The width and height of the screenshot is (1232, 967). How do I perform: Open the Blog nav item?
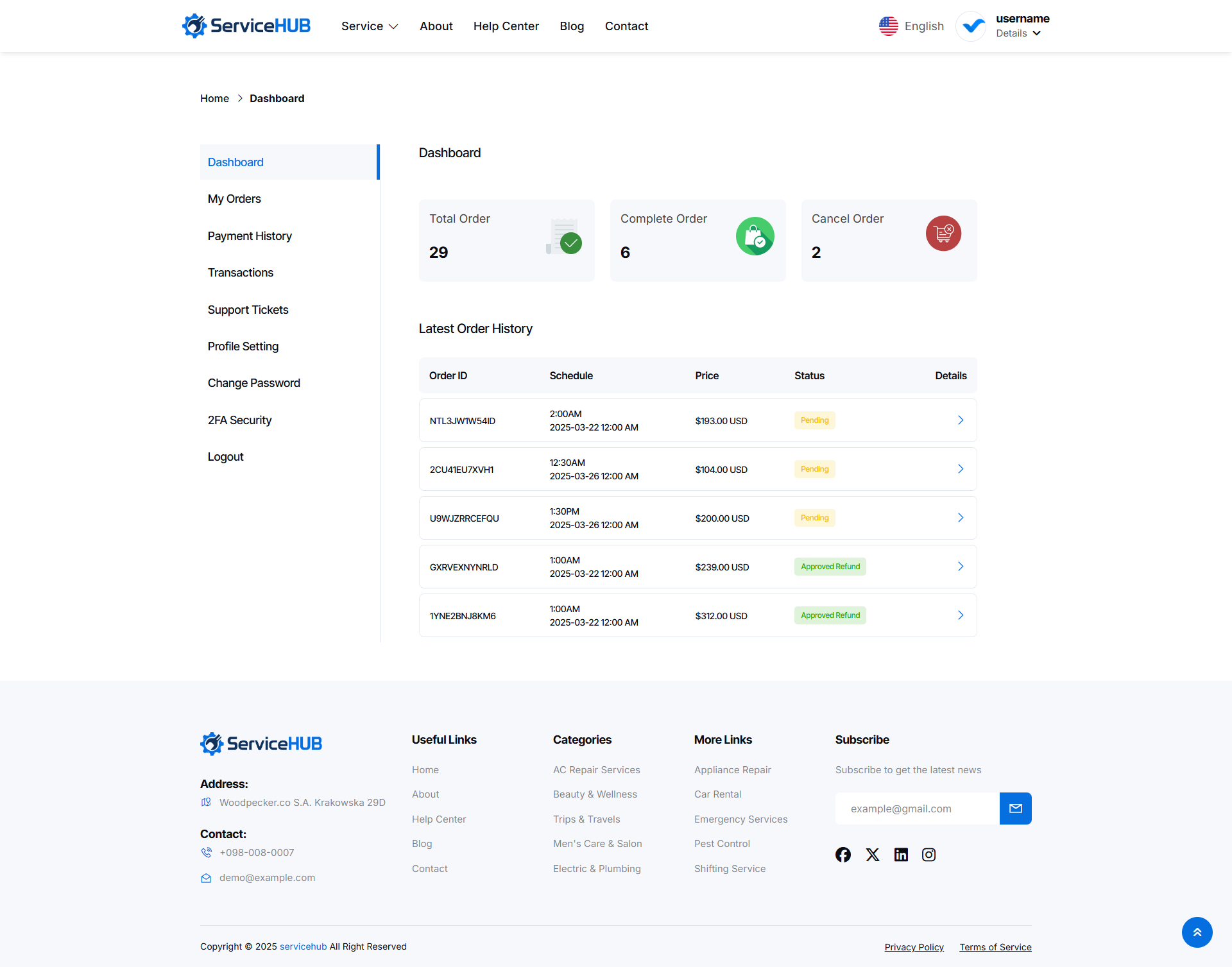[572, 26]
